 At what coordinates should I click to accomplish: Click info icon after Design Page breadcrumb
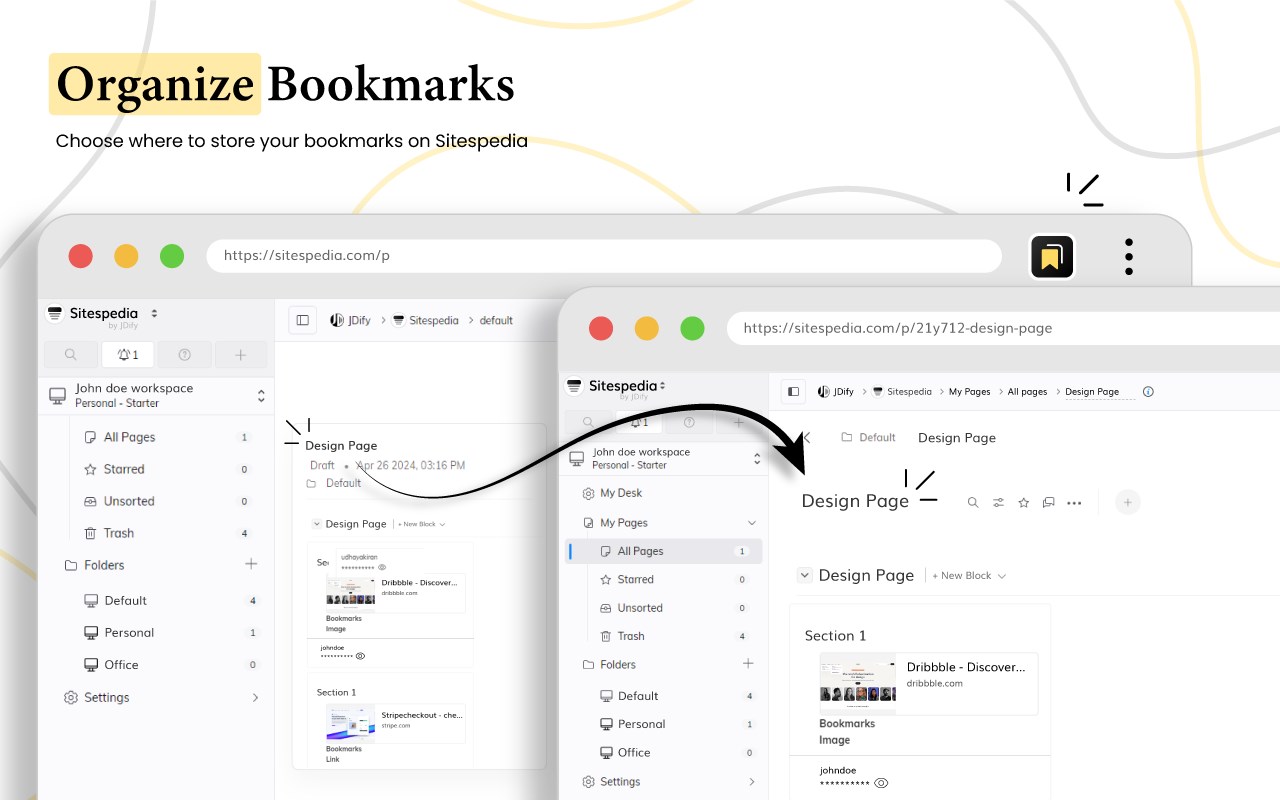tap(1148, 392)
